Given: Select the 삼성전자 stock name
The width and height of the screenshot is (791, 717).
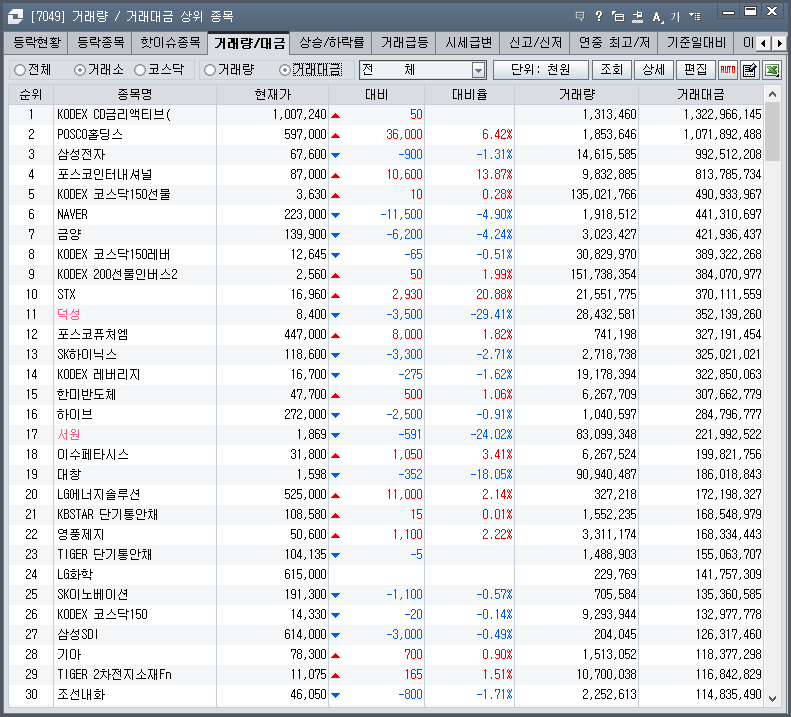Looking at the screenshot, I should click(81, 154).
